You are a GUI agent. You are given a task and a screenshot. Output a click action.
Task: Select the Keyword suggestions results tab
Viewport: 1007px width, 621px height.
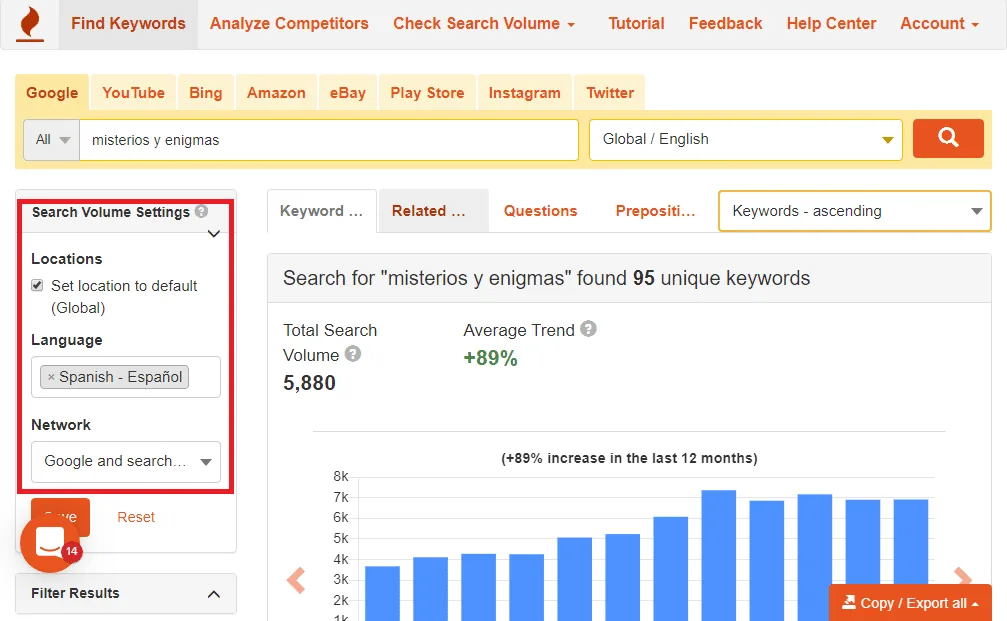[322, 211]
